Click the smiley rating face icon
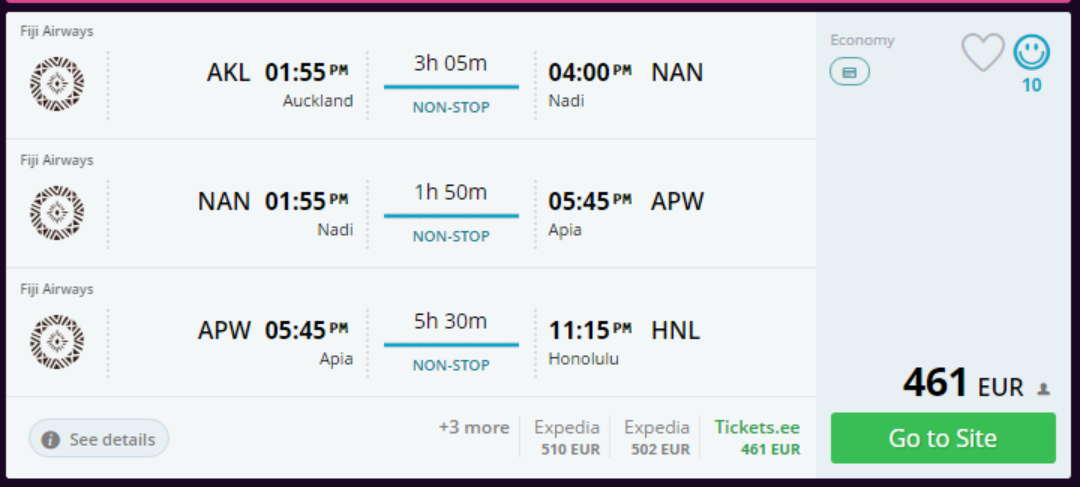 click(1031, 51)
